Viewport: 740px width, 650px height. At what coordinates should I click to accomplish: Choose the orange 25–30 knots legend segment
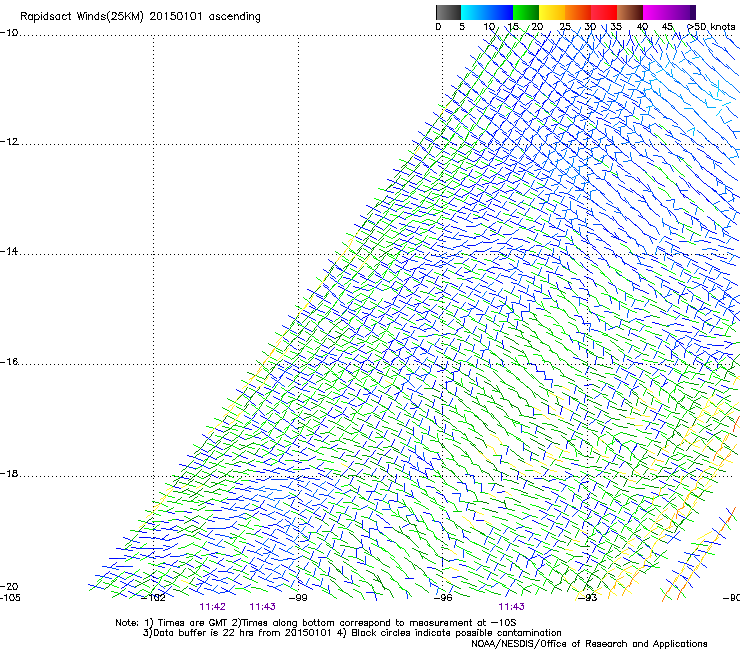(x=578, y=12)
